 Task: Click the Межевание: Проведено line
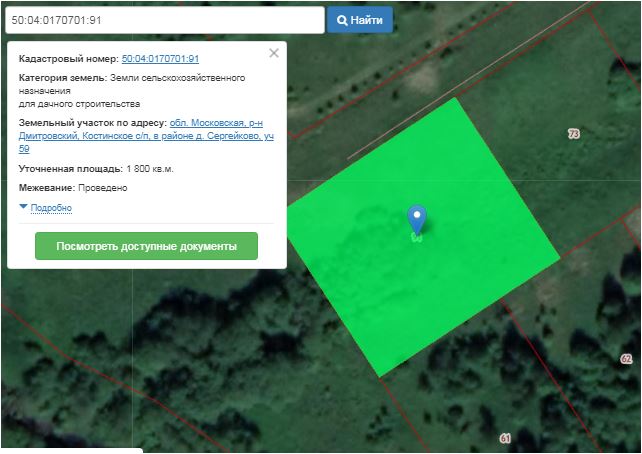[73, 188]
